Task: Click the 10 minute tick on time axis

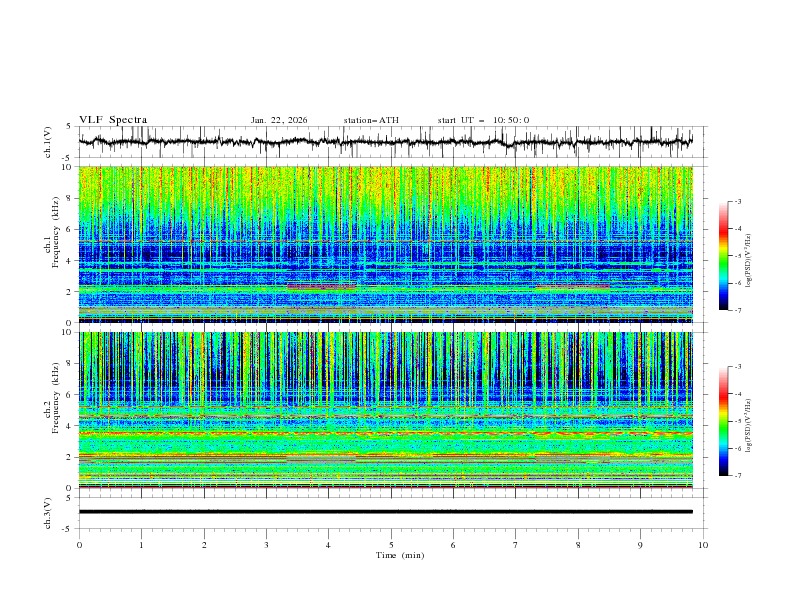Action: click(x=703, y=545)
